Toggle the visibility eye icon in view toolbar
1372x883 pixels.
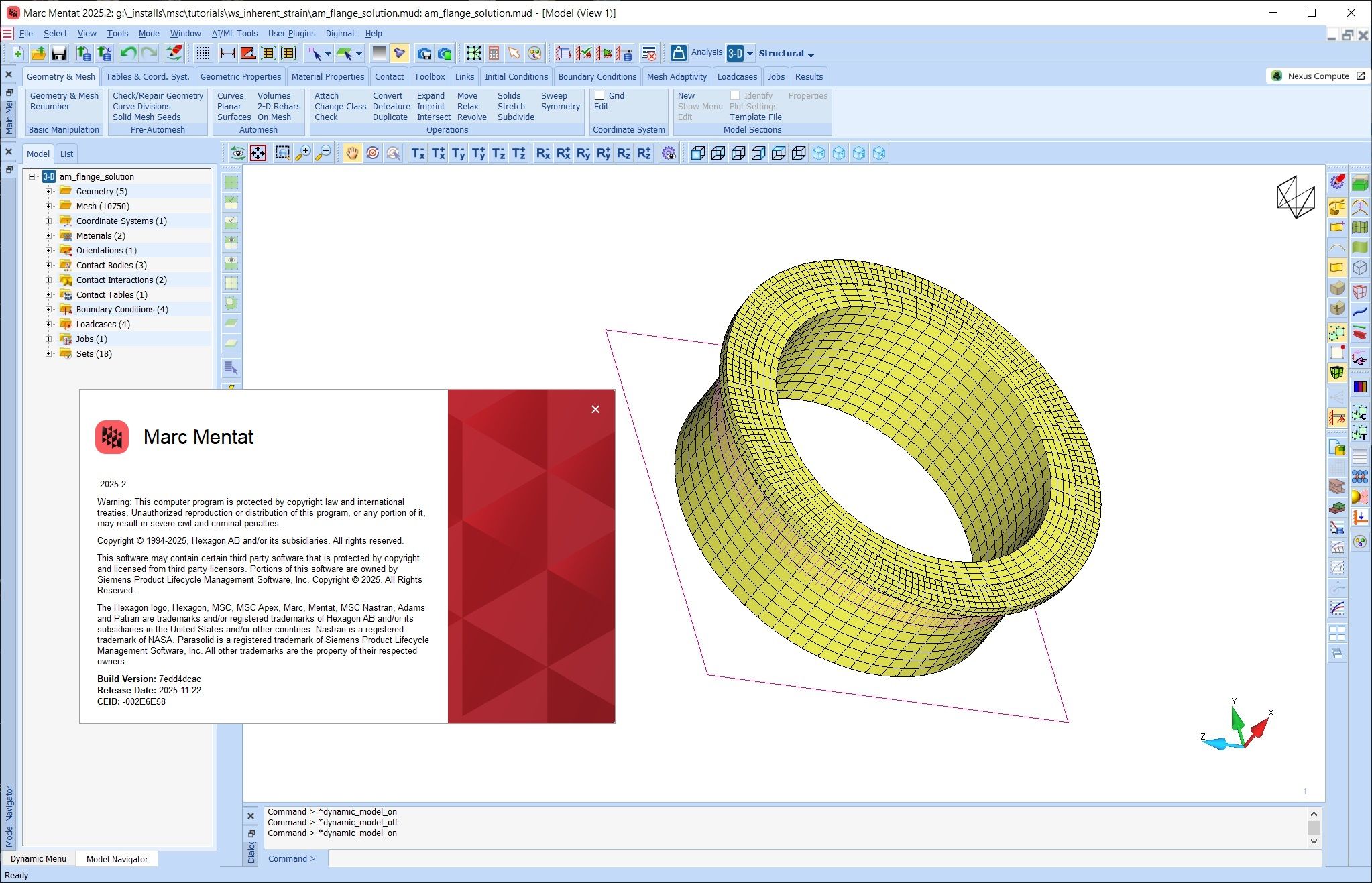(237, 154)
